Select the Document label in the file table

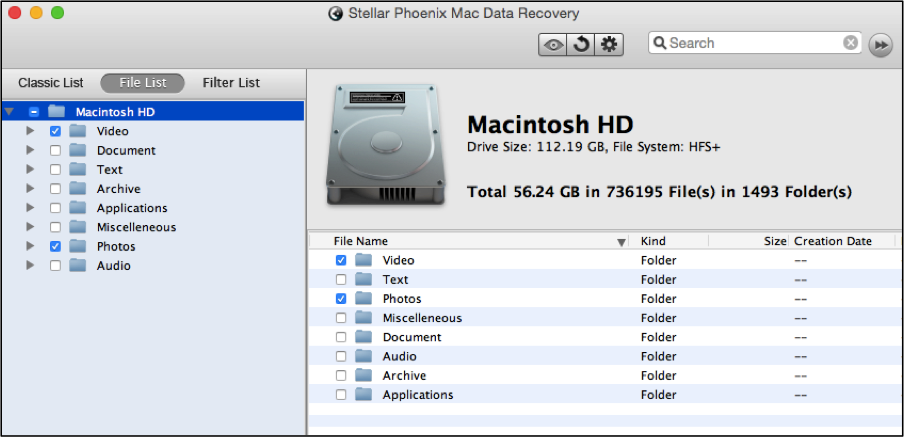coord(412,337)
